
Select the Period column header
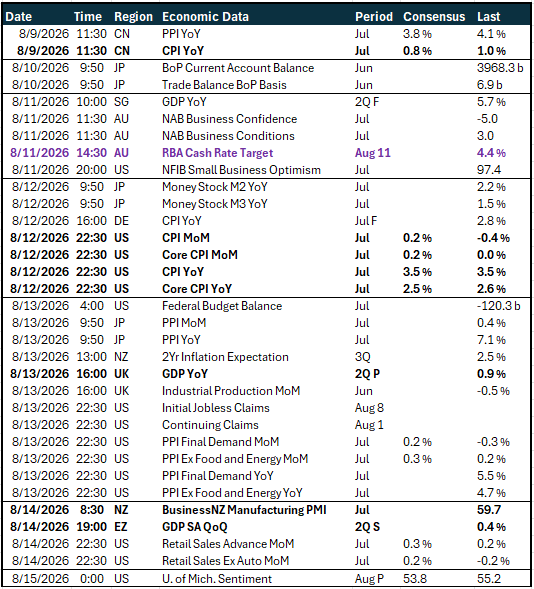tap(374, 17)
